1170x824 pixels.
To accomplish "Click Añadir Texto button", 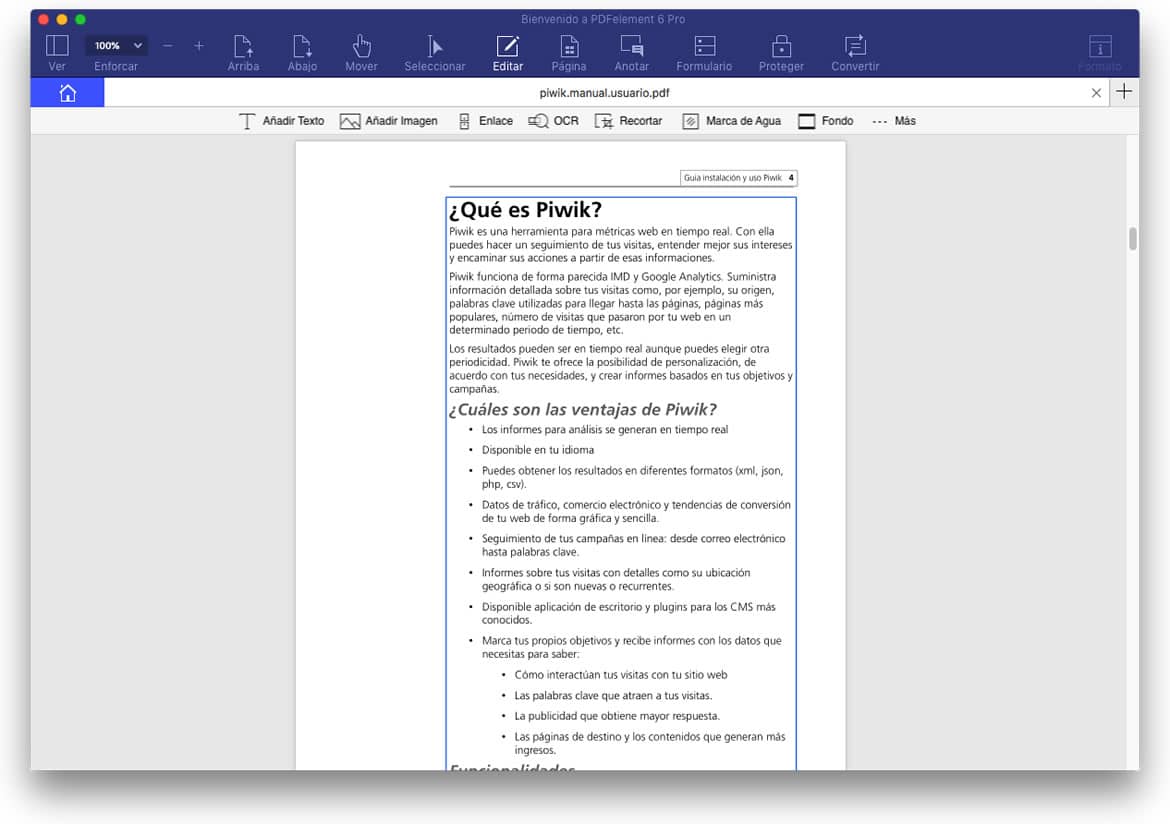I will [x=281, y=121].
